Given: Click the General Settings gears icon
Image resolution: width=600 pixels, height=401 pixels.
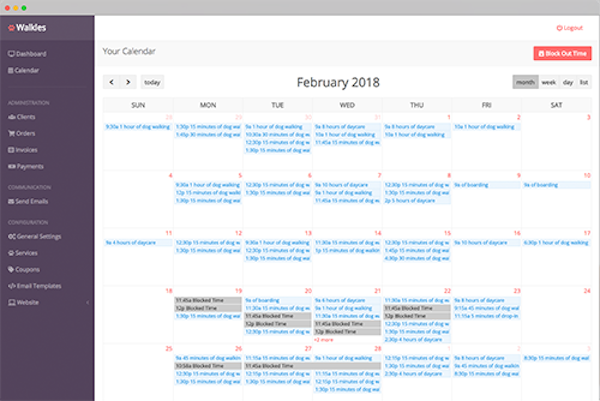Looking at the screenshot, I should (11, 236).
